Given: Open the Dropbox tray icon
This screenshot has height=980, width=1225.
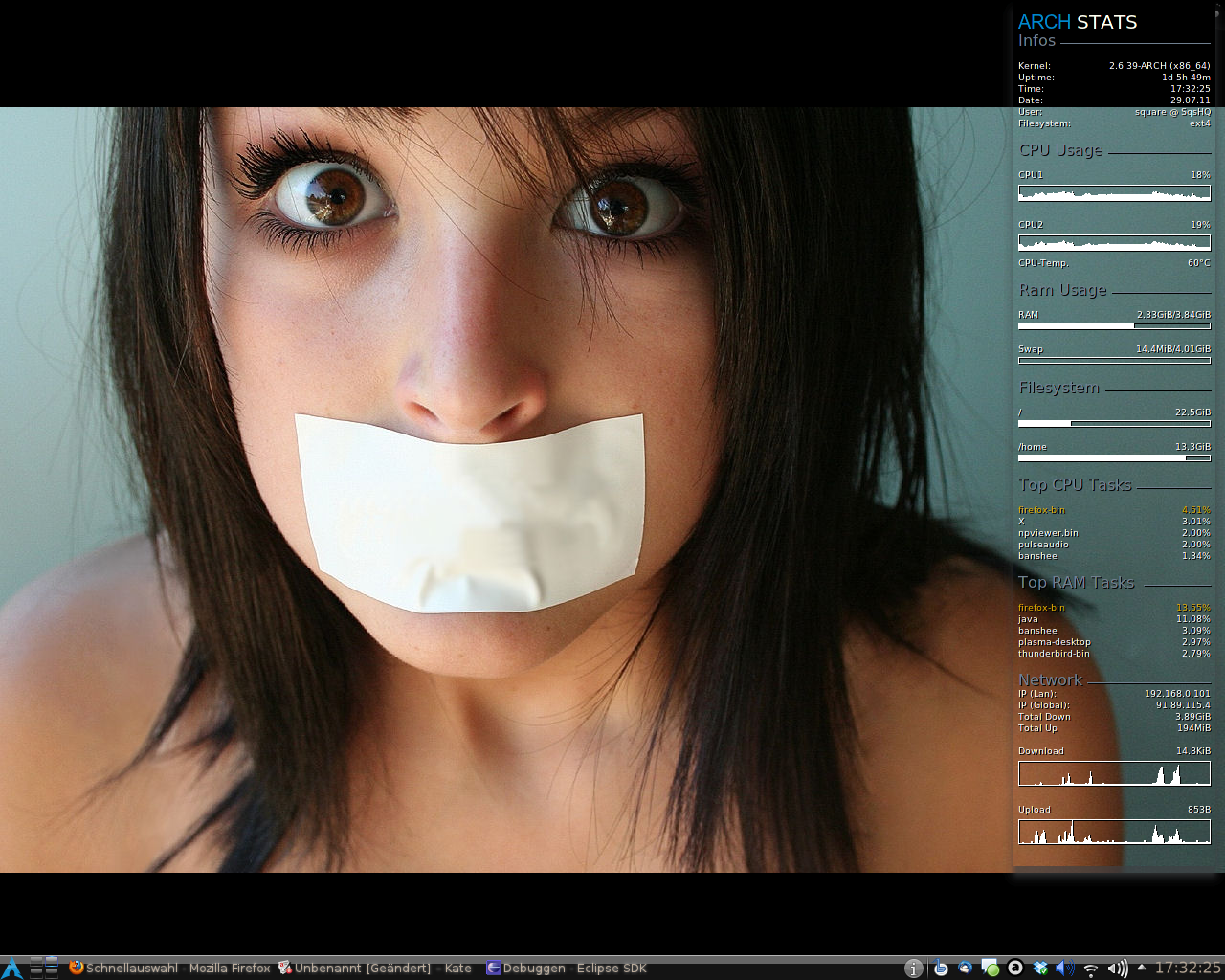Looking at the screenshot, I should pos(1040,969).
